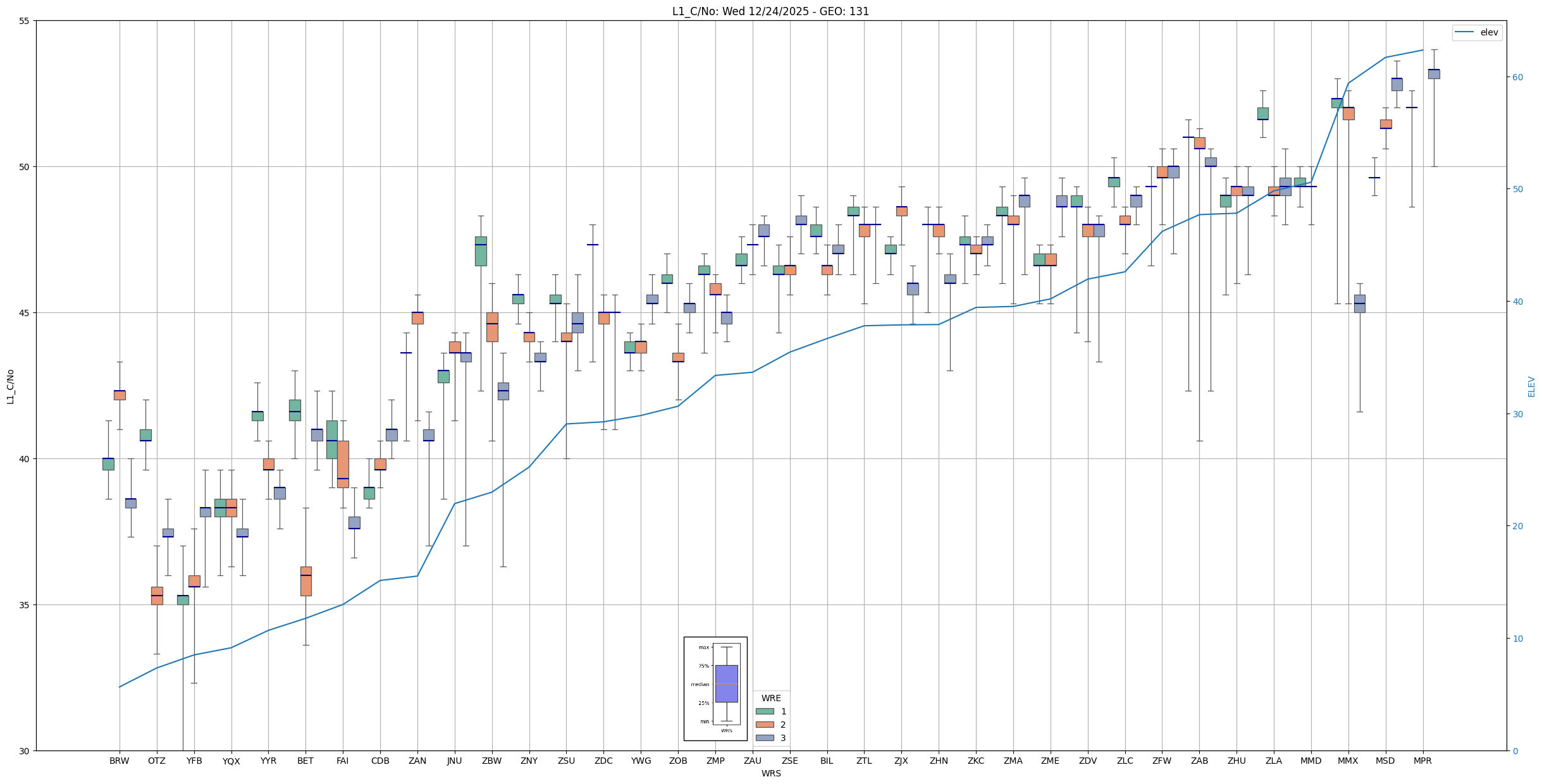This screenshot has height=784, width=1542.
Task: Click the ELEV right axis title
Action: [1531, 386]
